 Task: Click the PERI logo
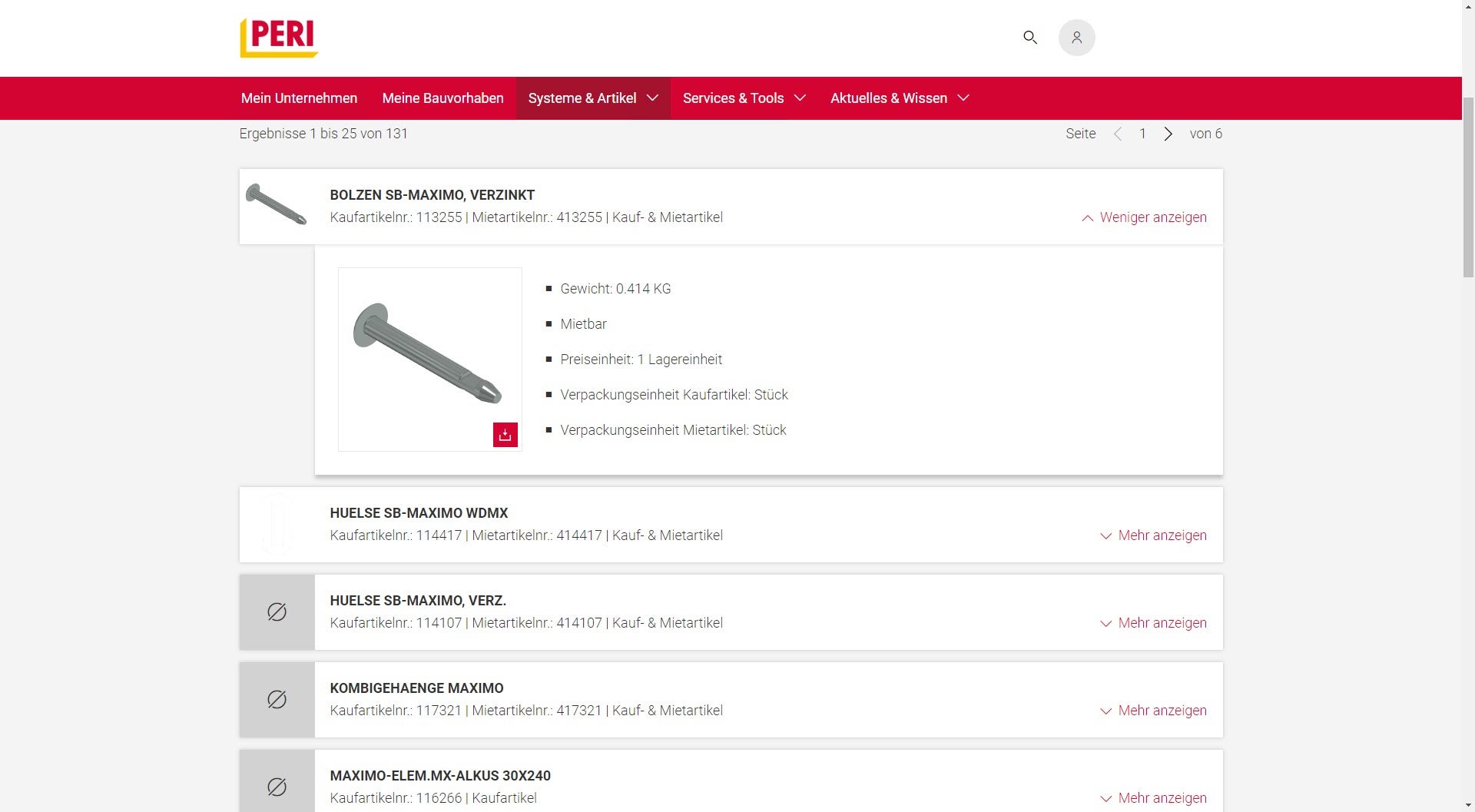click(x=279, y=38)
